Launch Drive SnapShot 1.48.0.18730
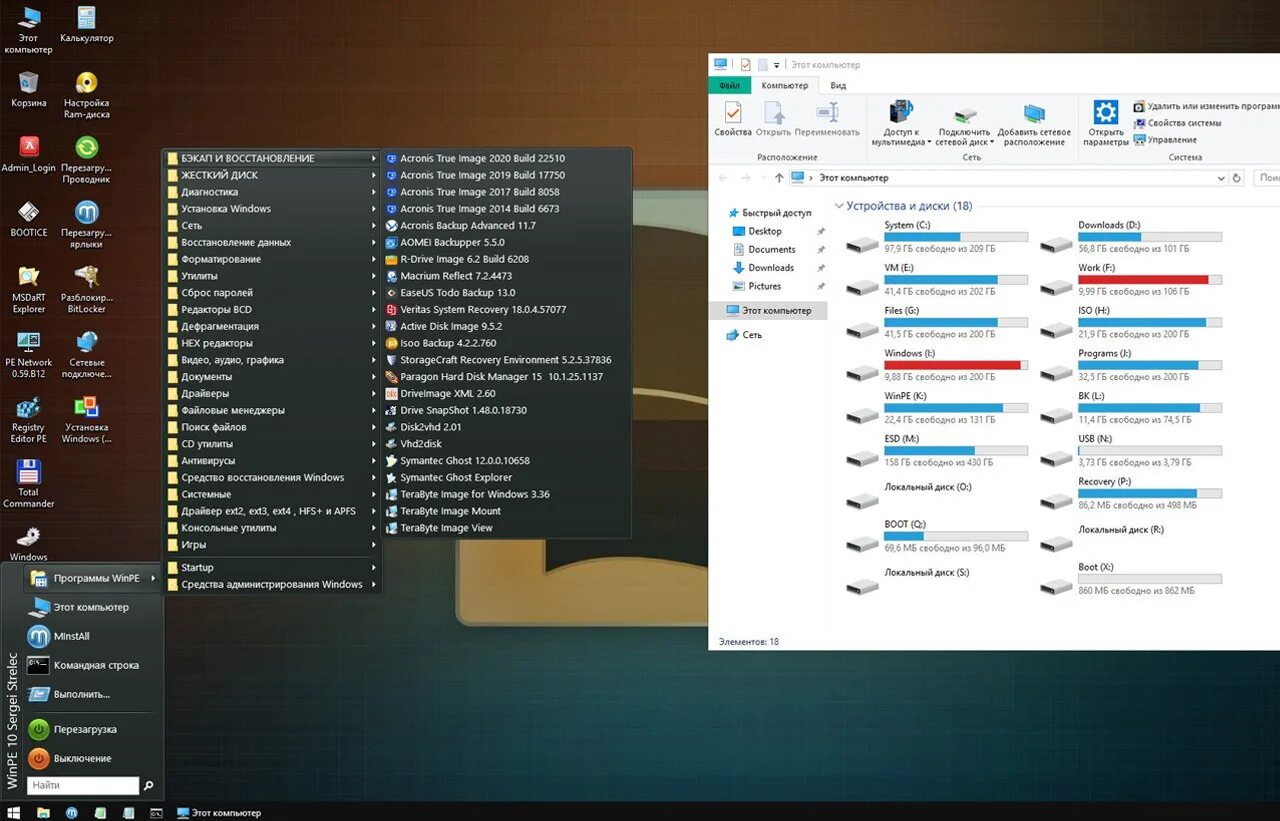The image size is (1280, 821). point(463,410)
